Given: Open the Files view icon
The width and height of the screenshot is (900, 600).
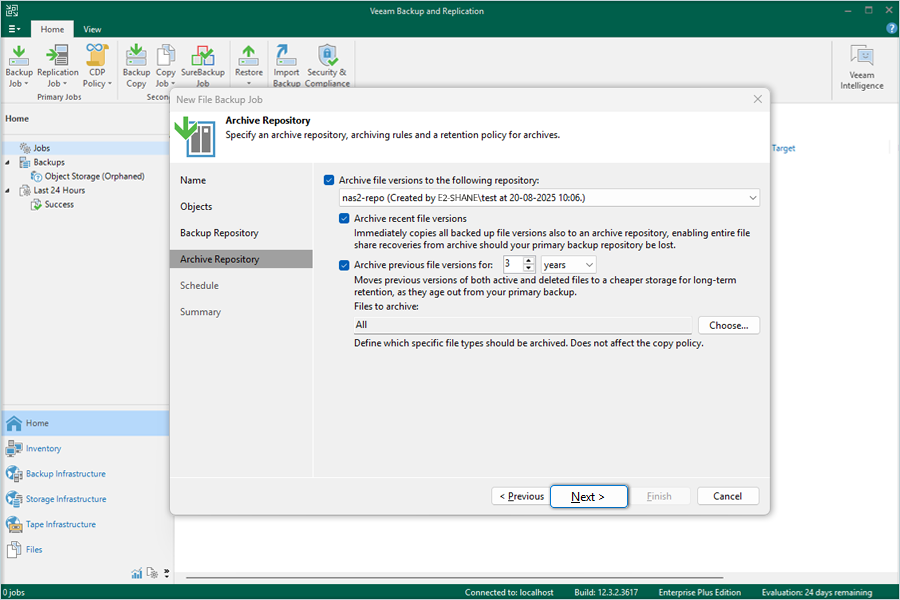Looking at the screenshot, I should (x=14, y=549).
